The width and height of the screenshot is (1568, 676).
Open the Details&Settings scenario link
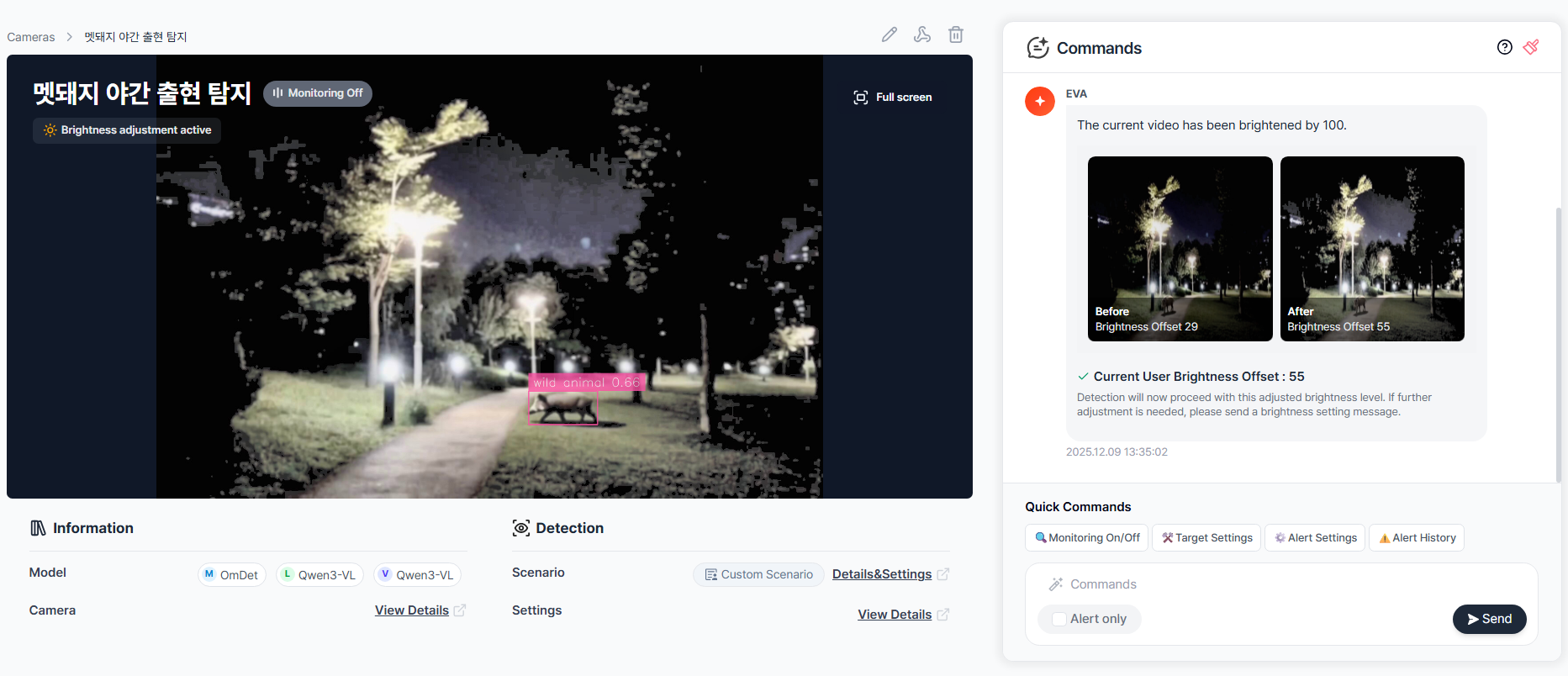(x=881, y=574)
